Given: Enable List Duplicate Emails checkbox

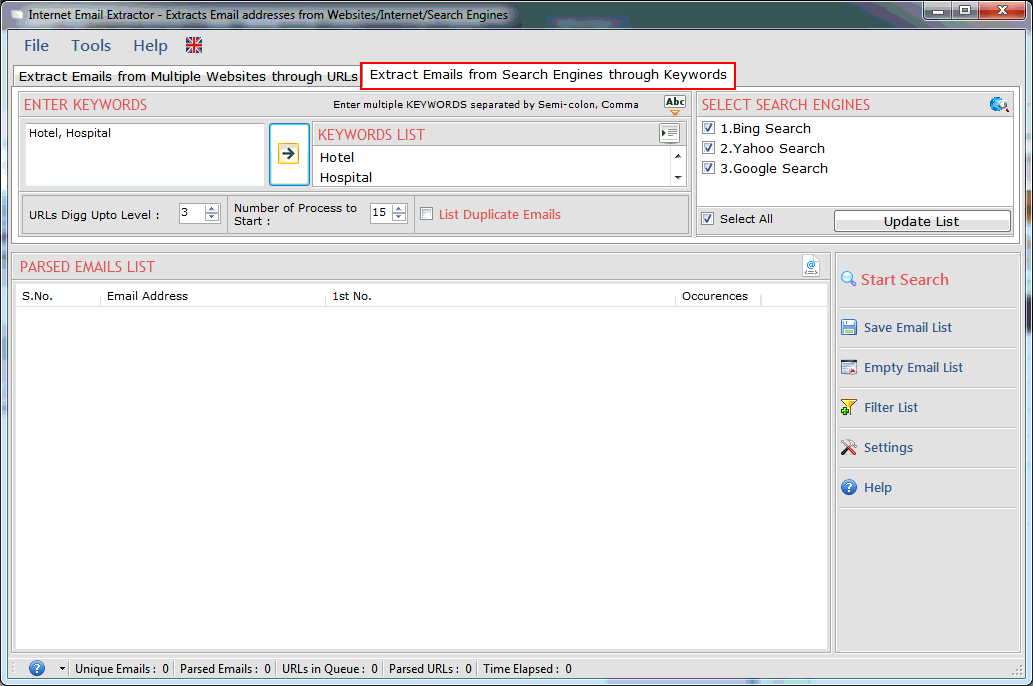Looking at the screenshot, I should coord(427,214).
